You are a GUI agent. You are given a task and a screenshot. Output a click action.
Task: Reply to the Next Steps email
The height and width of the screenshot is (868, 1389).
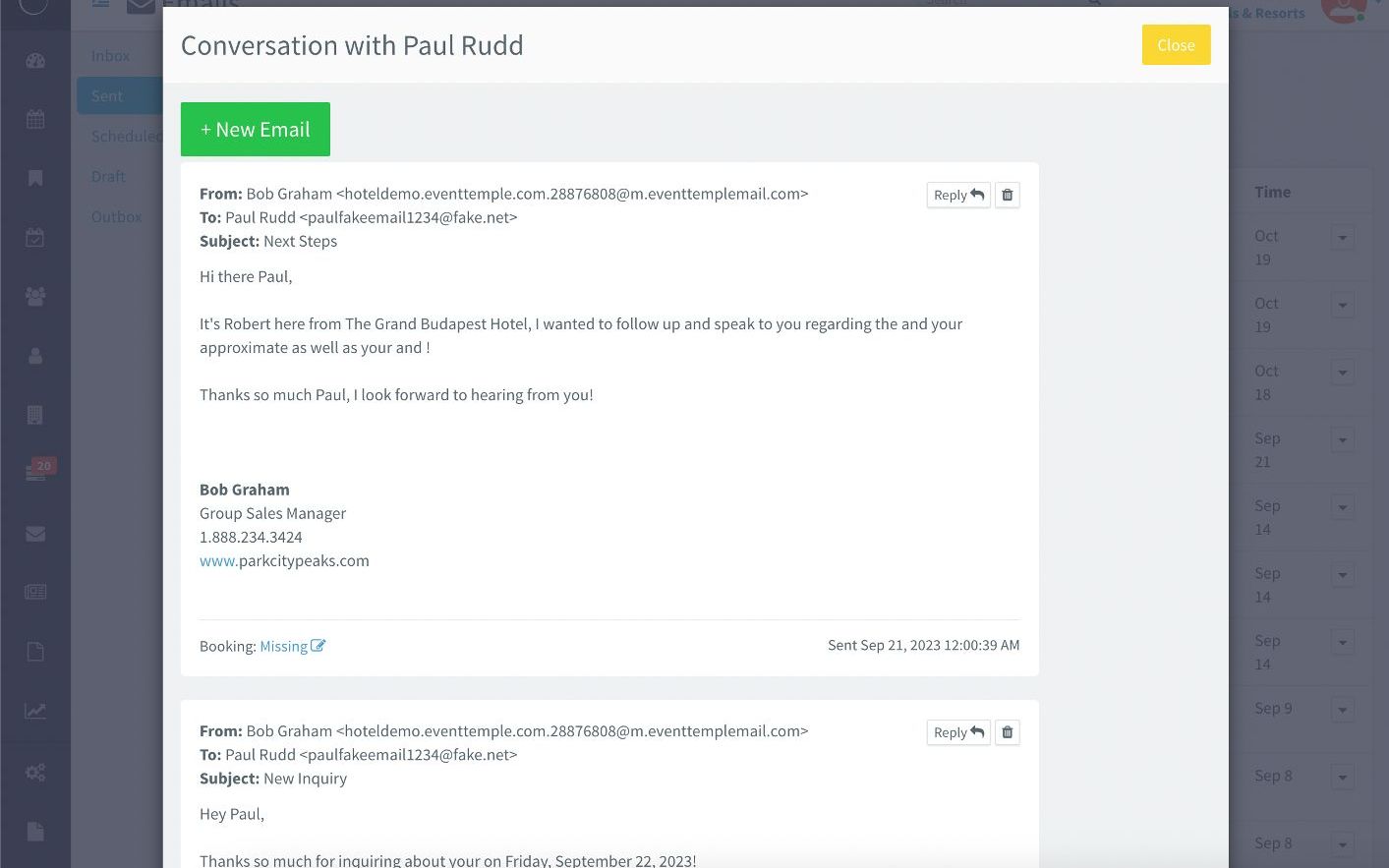pyautogui.click(x=957, y=195)
